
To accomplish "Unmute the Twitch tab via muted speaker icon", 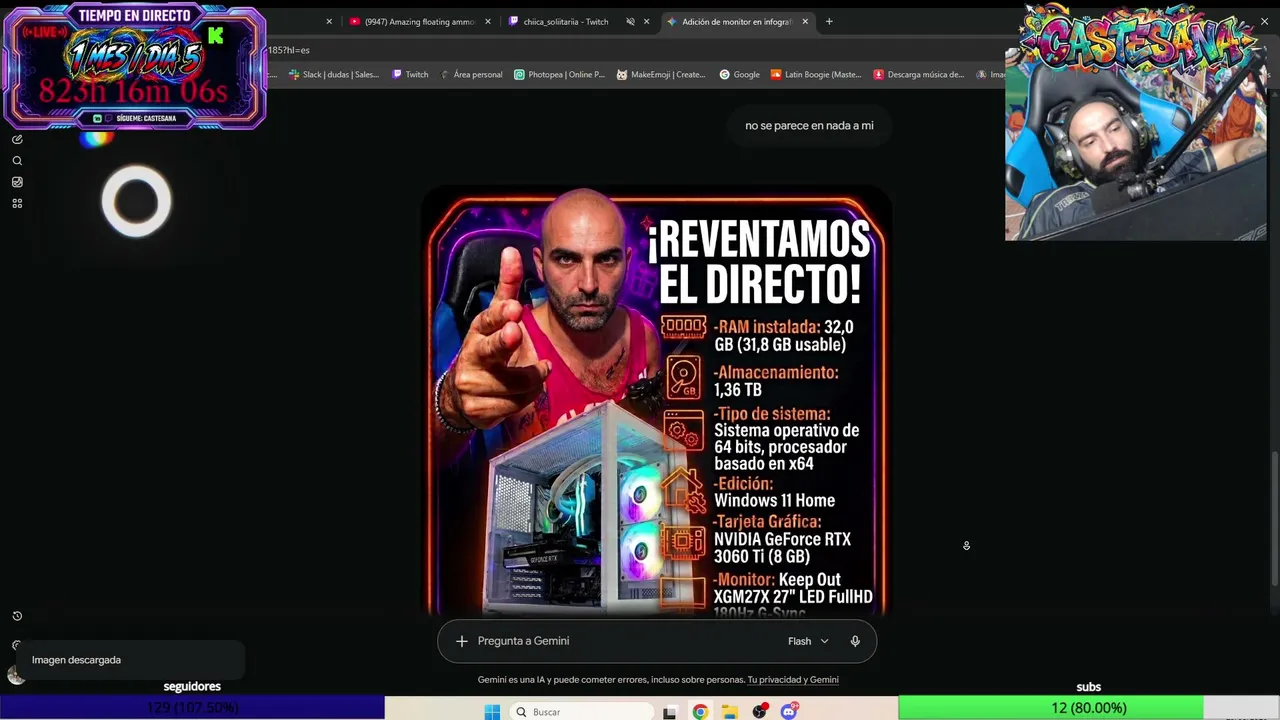I will (x=630, y=21).
